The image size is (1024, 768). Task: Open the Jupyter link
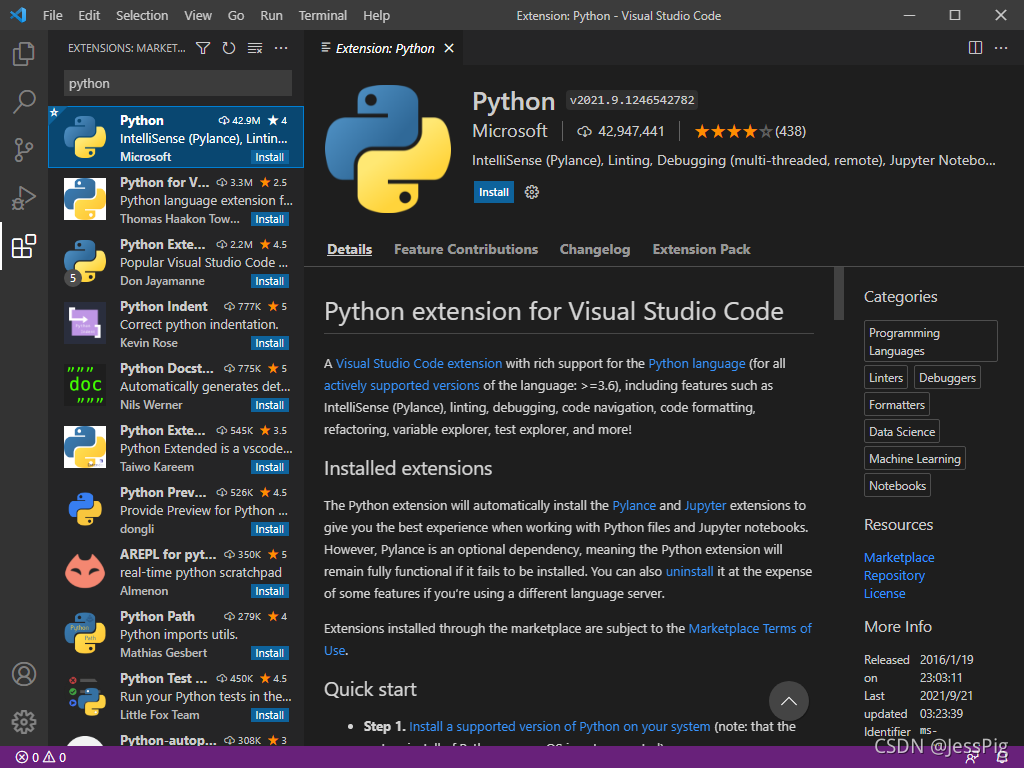[705, 505]
